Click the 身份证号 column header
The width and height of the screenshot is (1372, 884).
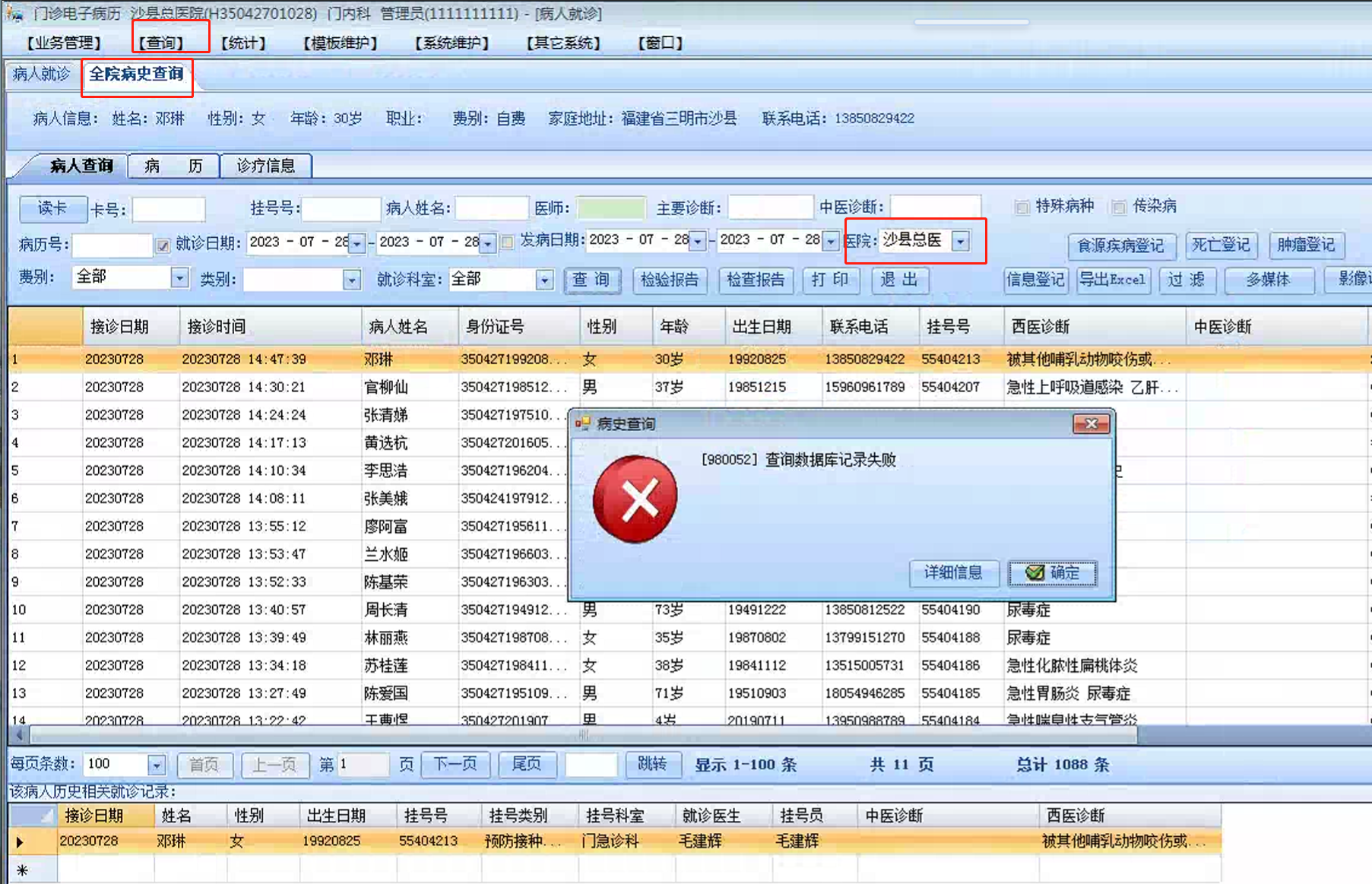[519, 327]
